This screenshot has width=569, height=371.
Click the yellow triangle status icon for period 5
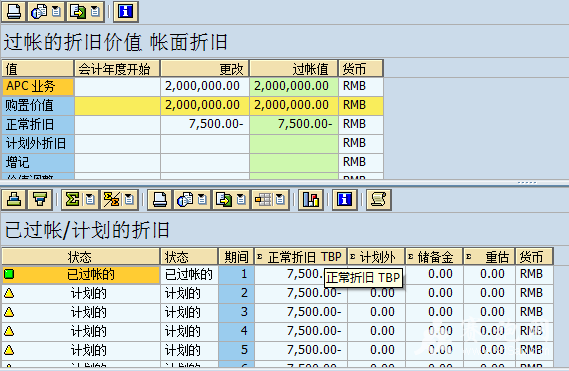[x=9, y=350]
